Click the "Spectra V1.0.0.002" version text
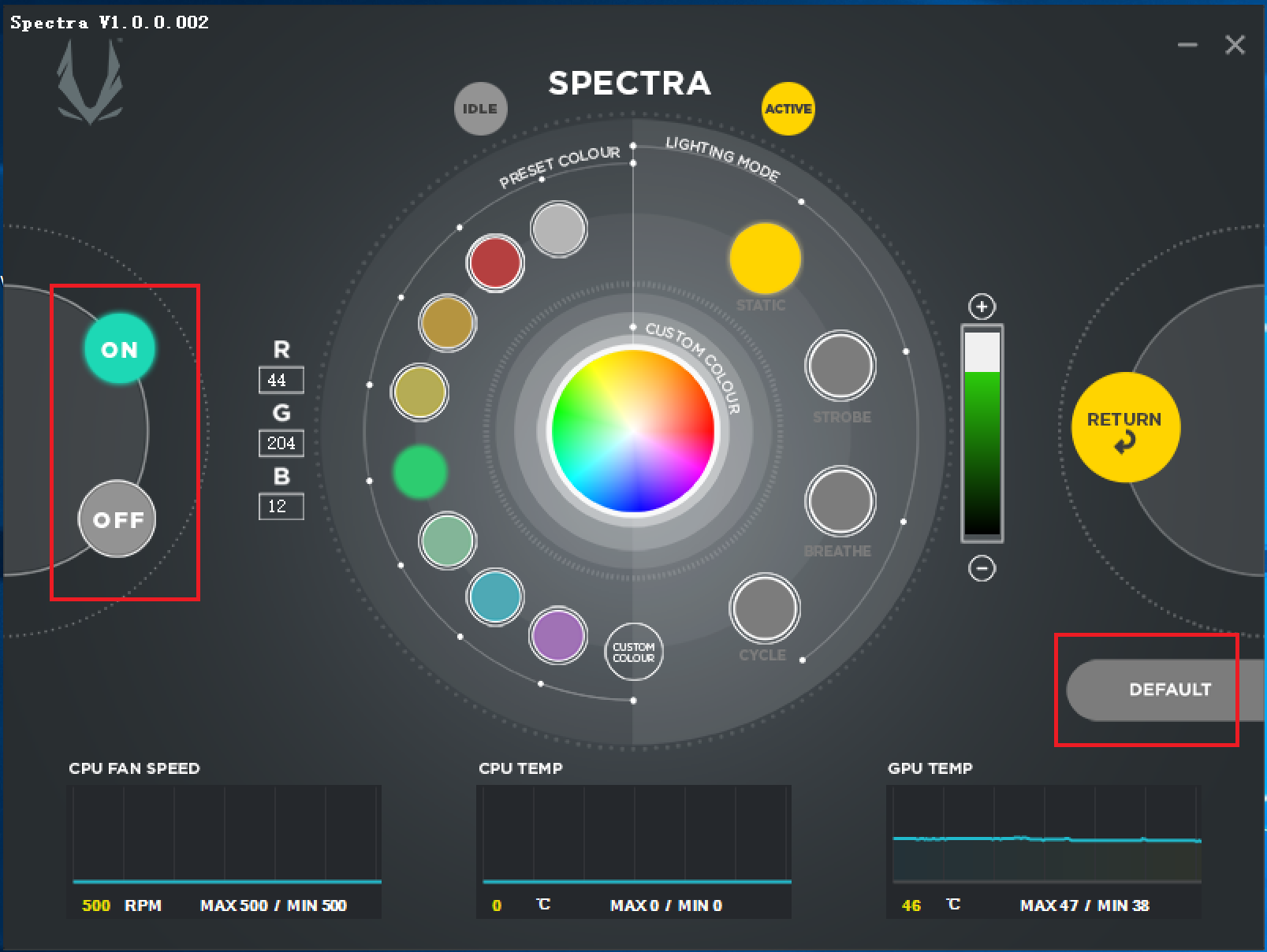 point(110,22)
